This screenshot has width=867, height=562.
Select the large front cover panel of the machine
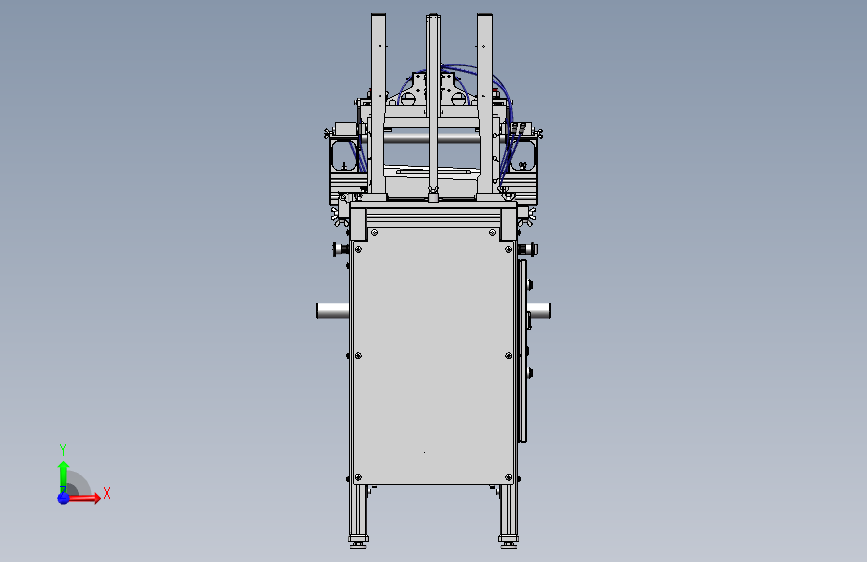(433, 355)
